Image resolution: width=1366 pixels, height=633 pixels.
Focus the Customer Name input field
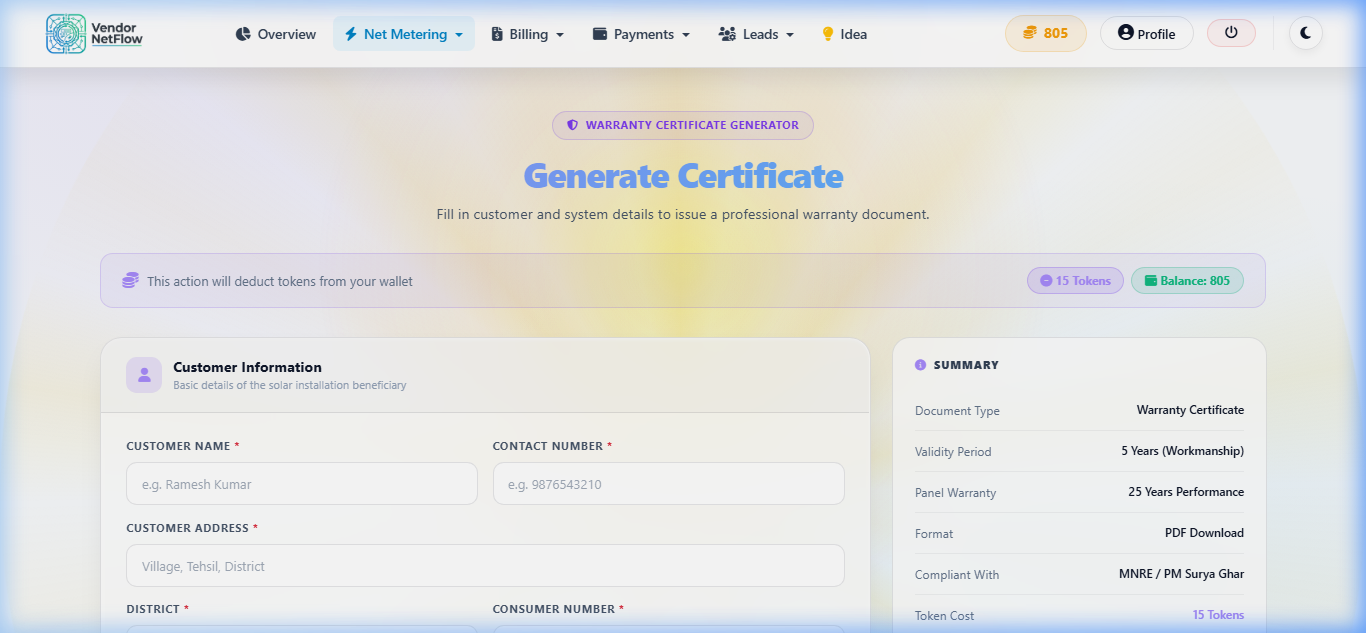(x=302, y=484)
